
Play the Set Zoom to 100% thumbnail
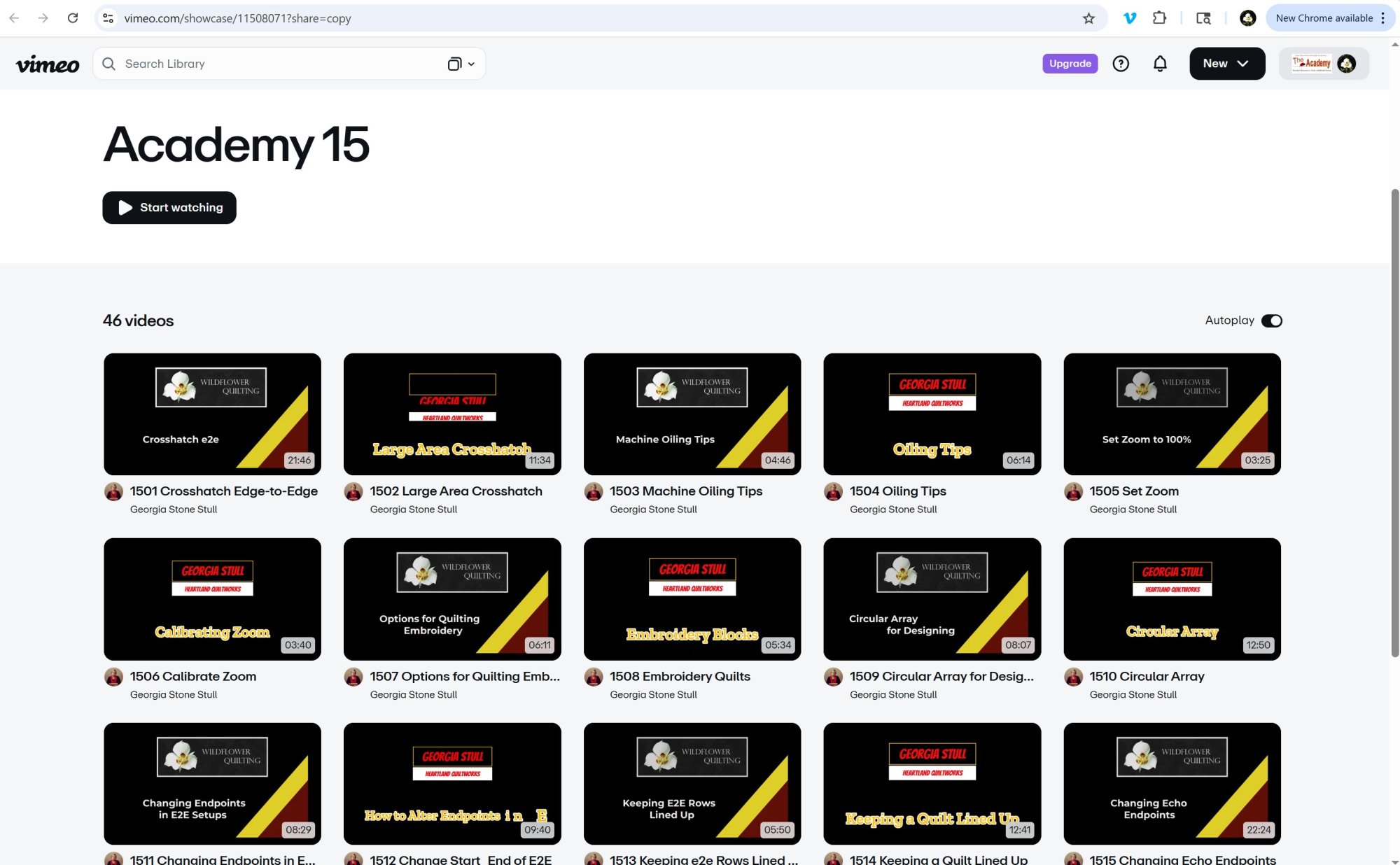[1172, 414]
